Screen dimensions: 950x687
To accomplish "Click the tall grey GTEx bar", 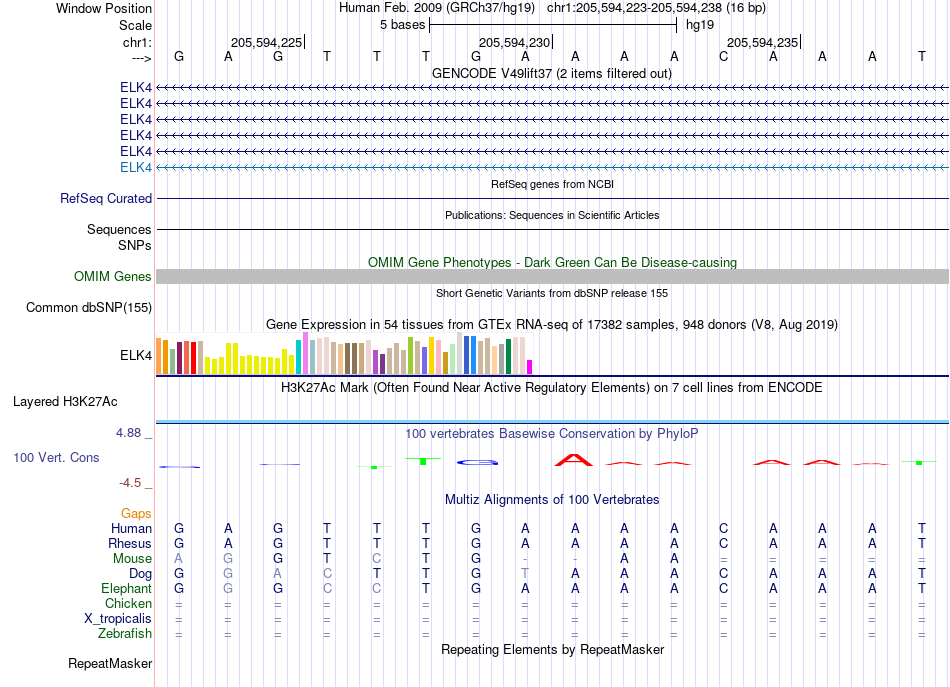I will tap(459, 353).
